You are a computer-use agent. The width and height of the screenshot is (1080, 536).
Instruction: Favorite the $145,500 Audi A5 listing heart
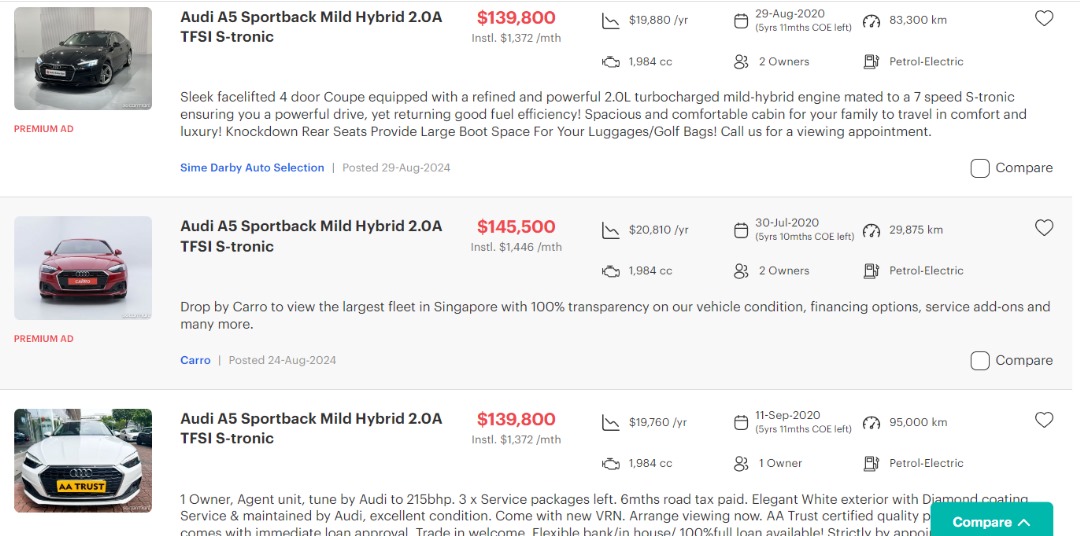click(1044, 228)
